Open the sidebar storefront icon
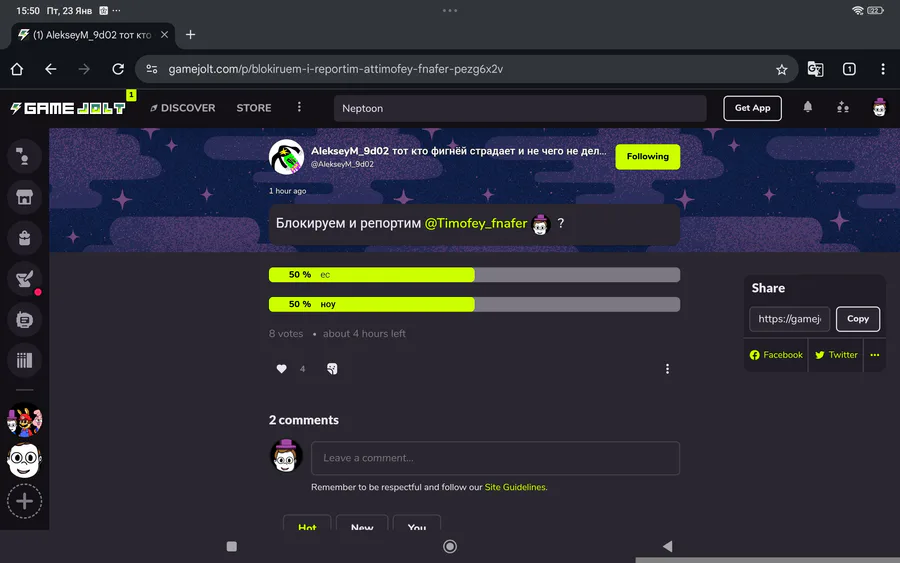This screenshot has width=900, height=563. point(24,197)
